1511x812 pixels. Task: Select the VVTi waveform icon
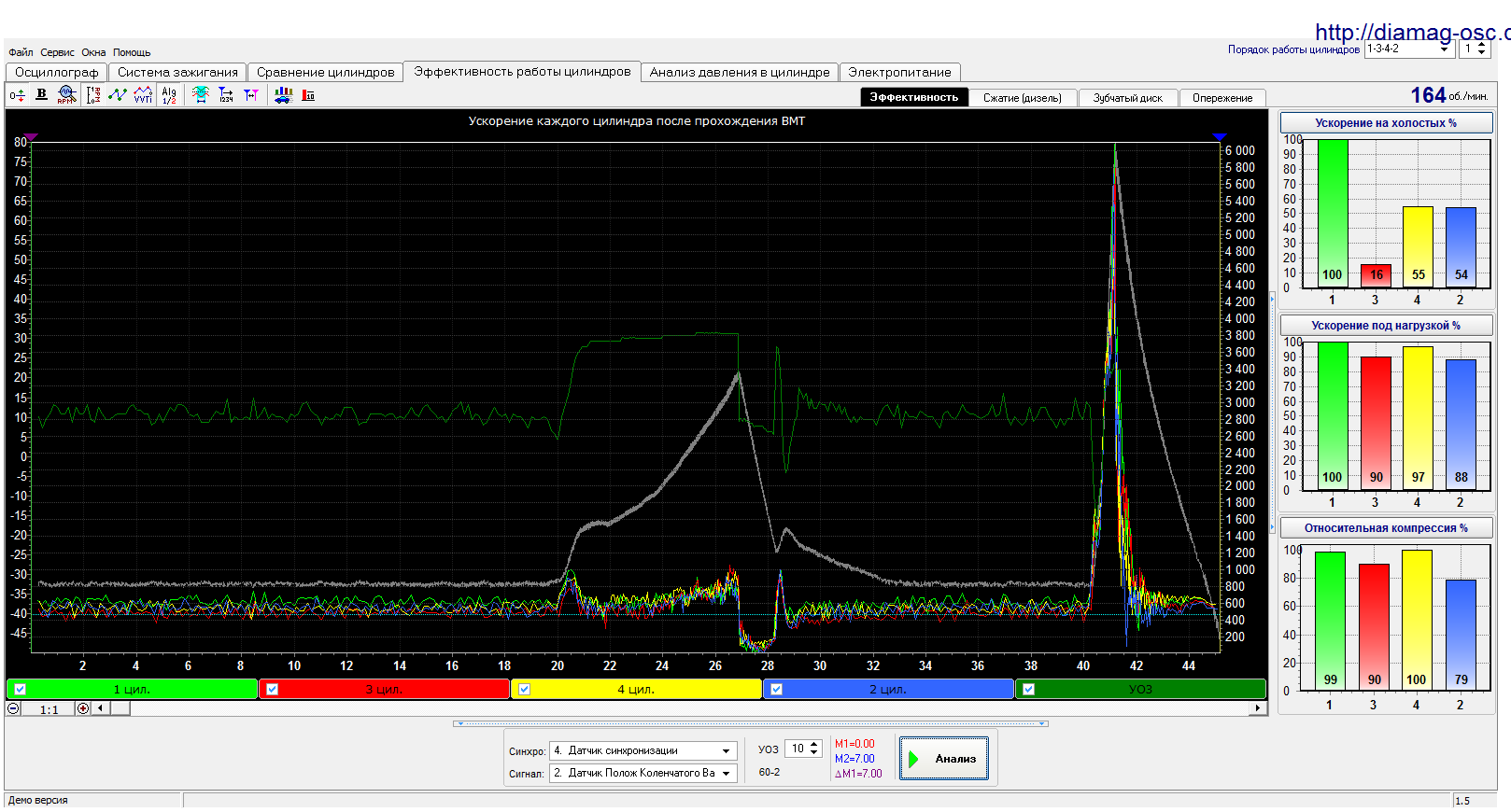click(143, 95)
